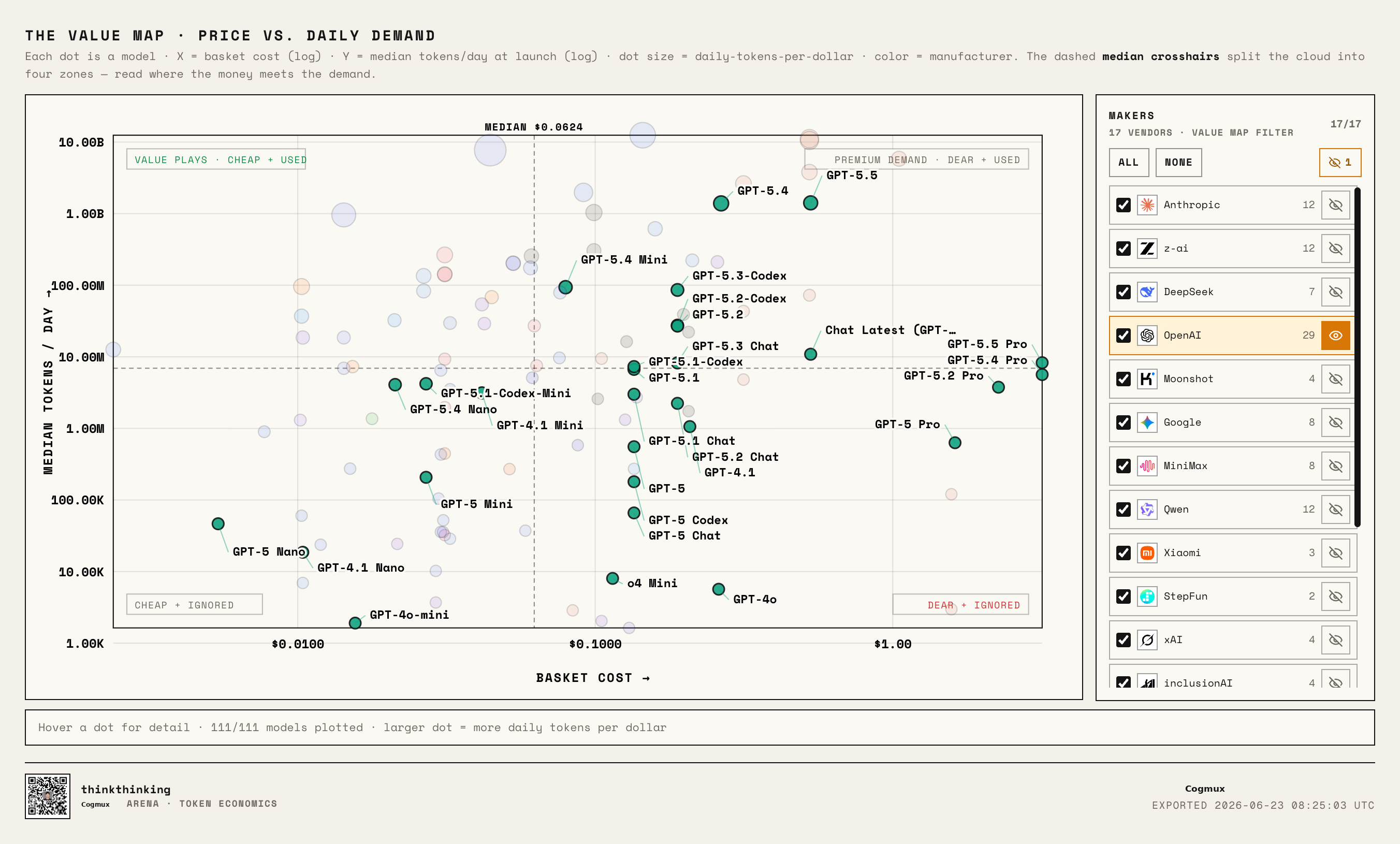Uncheck the Anthropic vendor checkbox
1400x844 pixels.
[x=1124, y=205]
